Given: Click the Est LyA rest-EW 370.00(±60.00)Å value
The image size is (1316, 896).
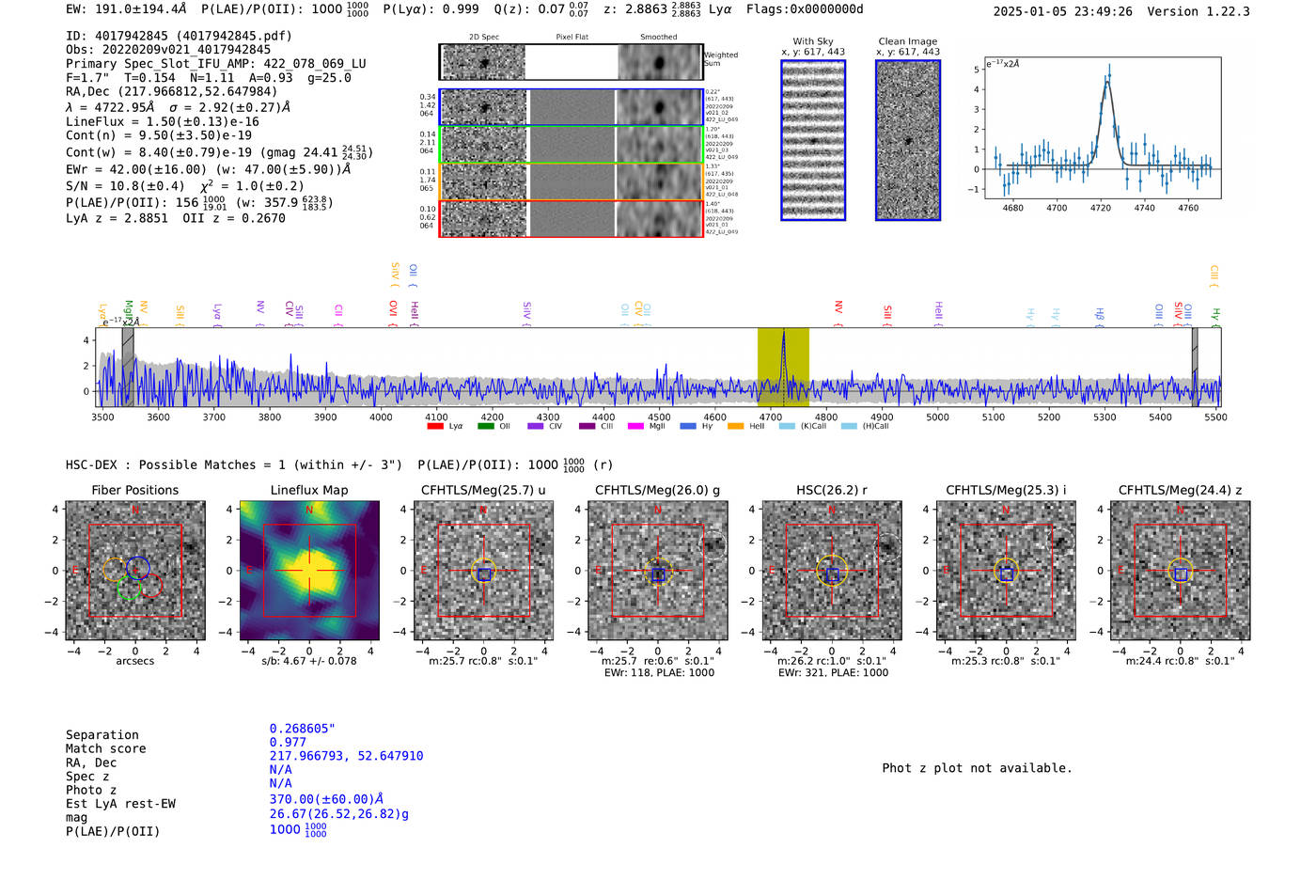Looking at the screenshot, I should 326,799.
